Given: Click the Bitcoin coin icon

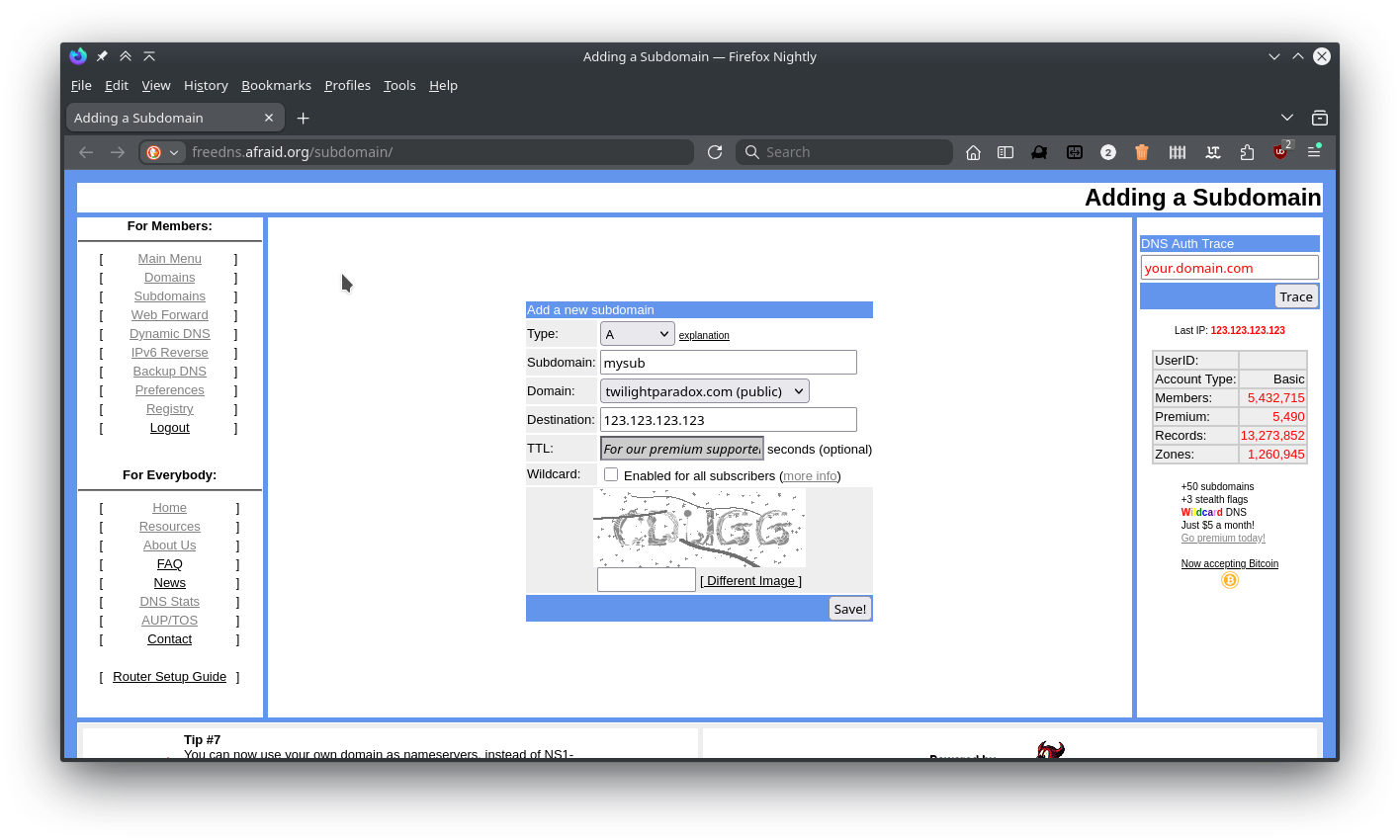Looking at the screenshot, I should (1229, 580).
